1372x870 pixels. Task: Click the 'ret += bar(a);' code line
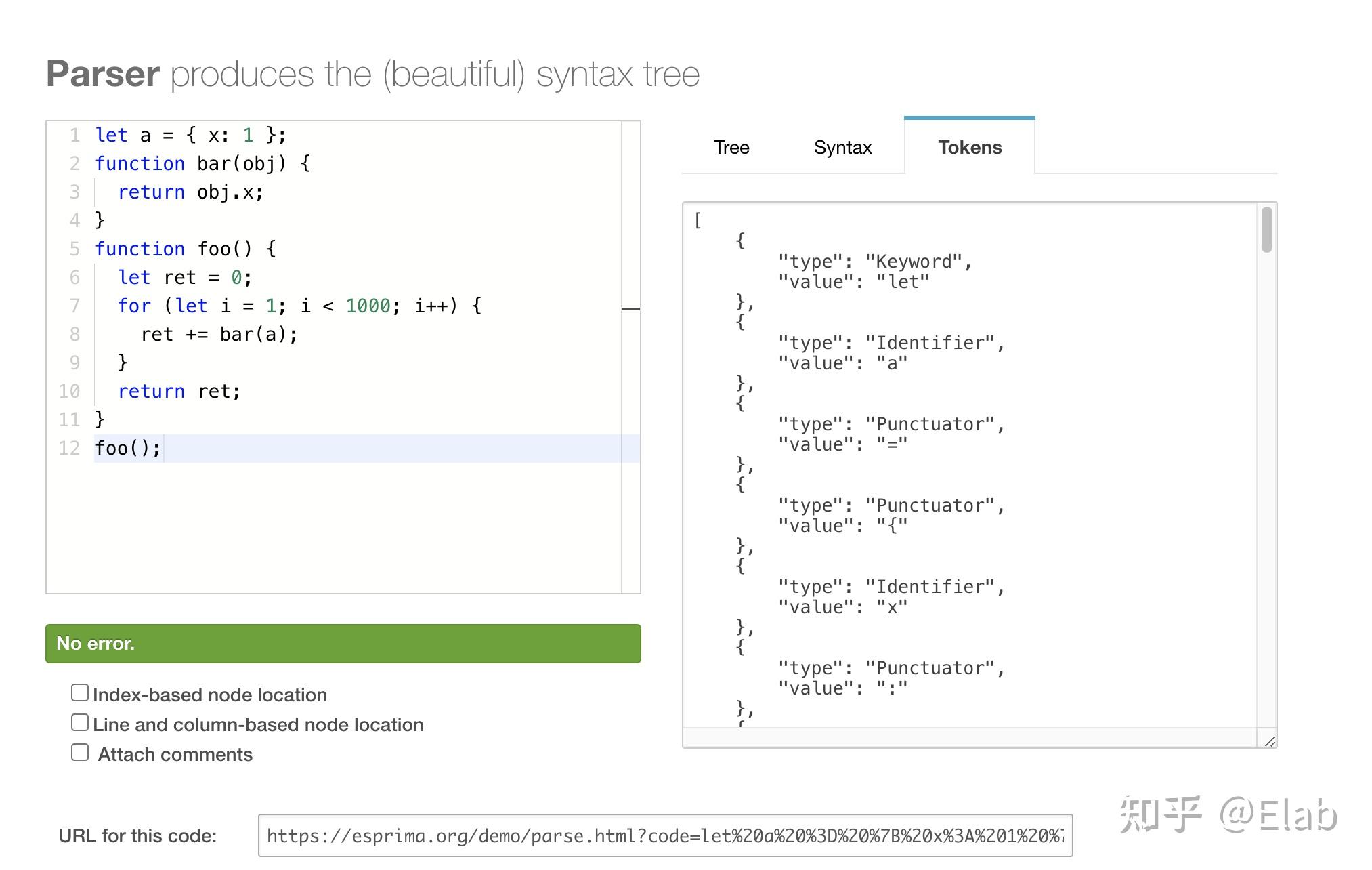219,334
